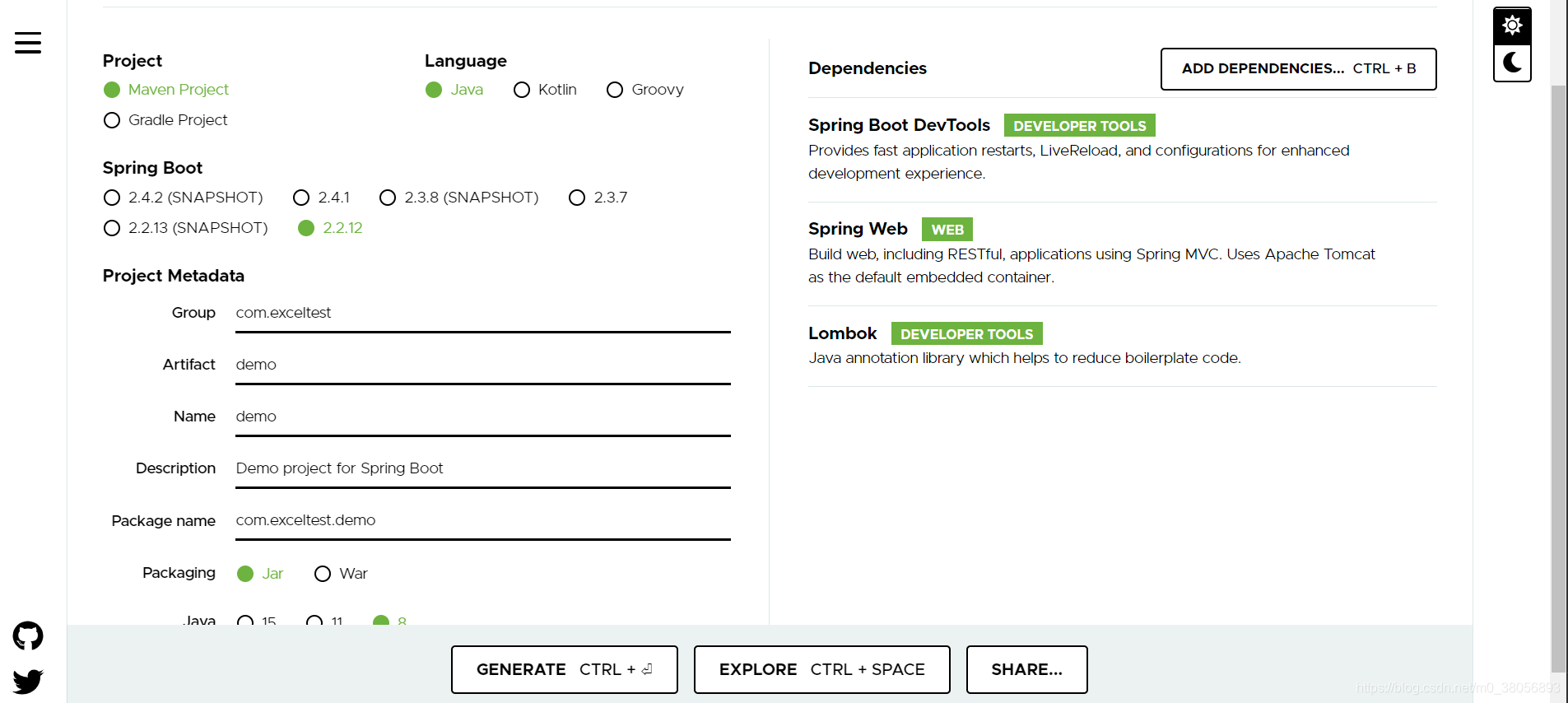Click the WEB tag on Spring Web
The image size is (1568, 703).
point(947,230)
